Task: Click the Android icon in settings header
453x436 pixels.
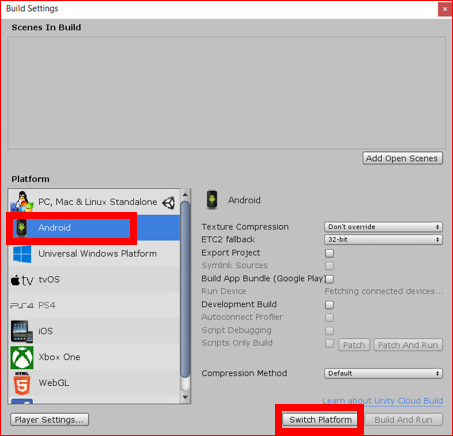Action: (x=212, y=200)
